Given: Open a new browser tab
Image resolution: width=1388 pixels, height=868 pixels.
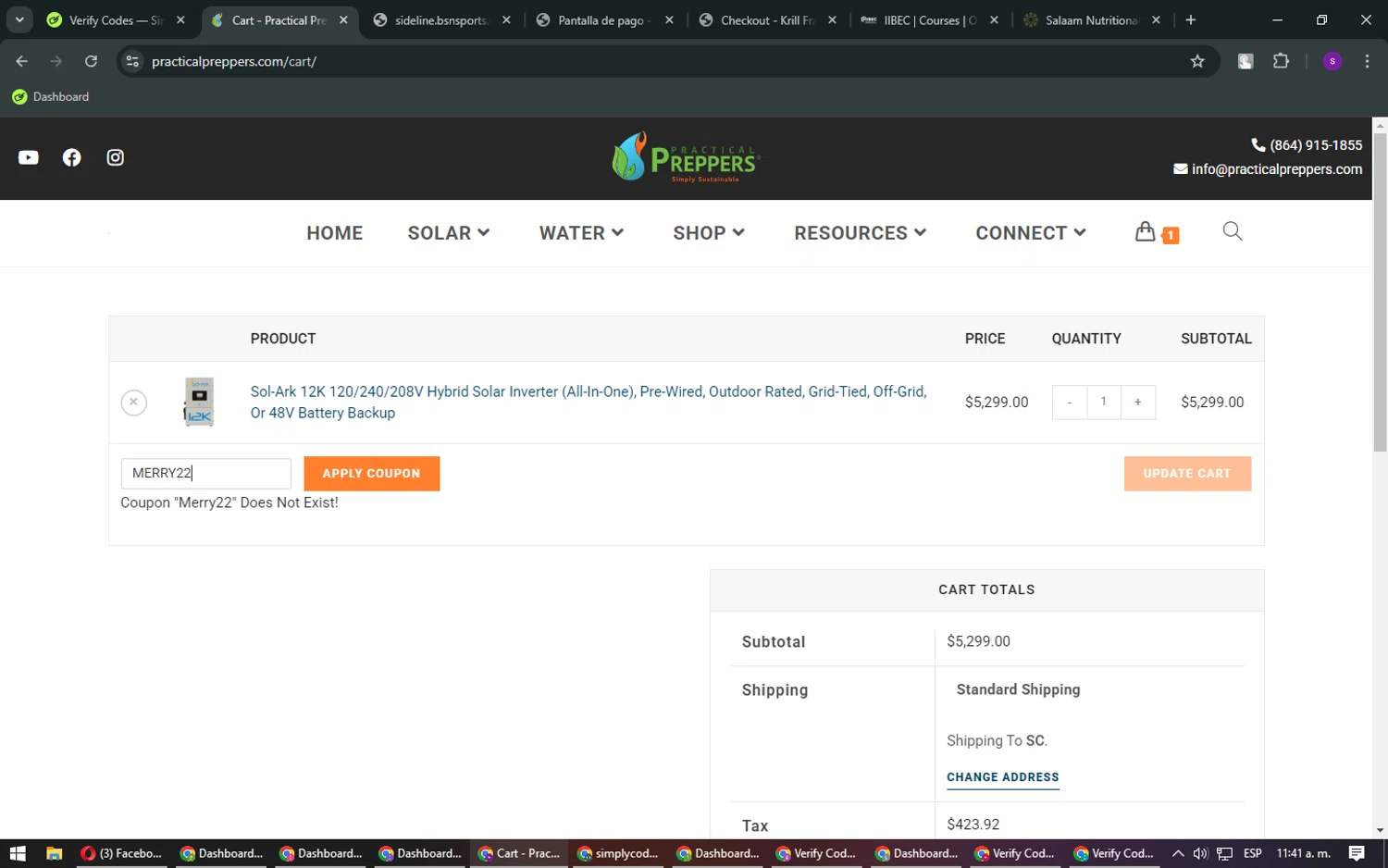Looking at the screenshot, I should (x=1190, y=19).
